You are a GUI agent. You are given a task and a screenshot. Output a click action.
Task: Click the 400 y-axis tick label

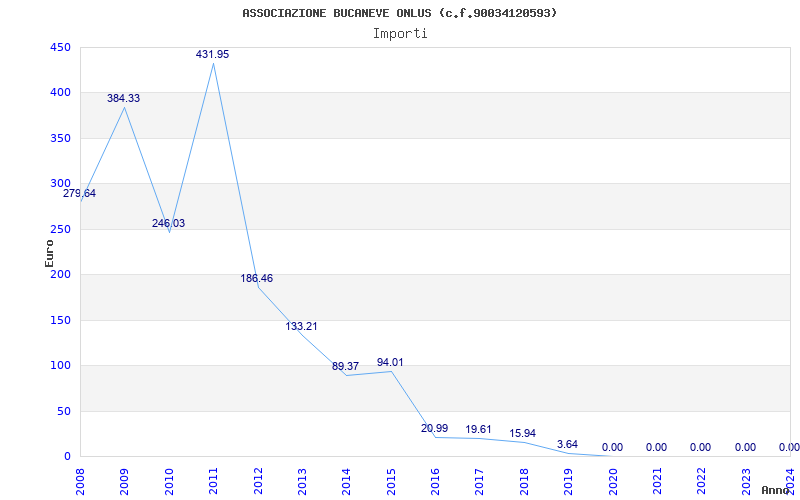pos(60,93)
